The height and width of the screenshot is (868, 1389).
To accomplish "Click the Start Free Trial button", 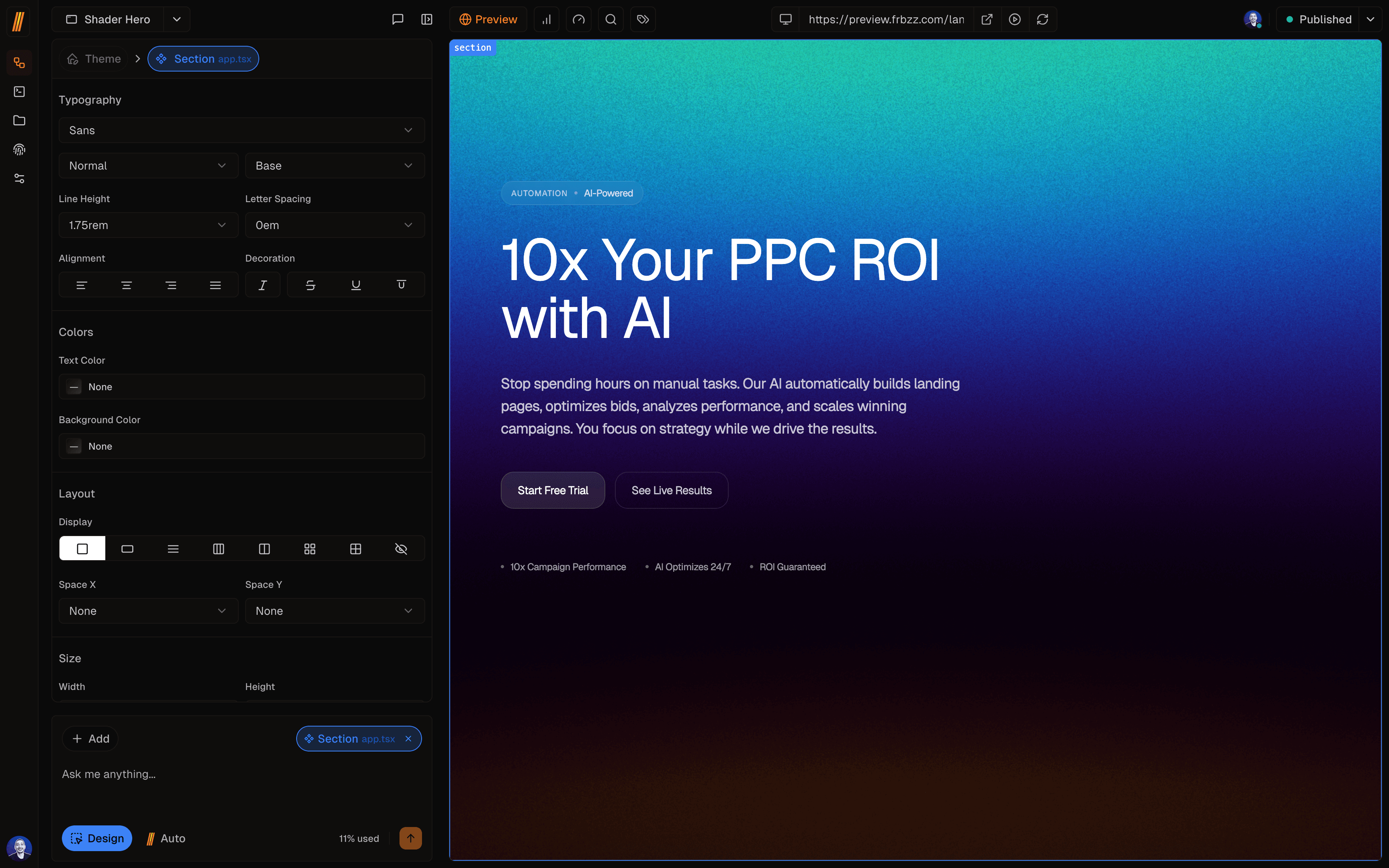I will point(552,490).
